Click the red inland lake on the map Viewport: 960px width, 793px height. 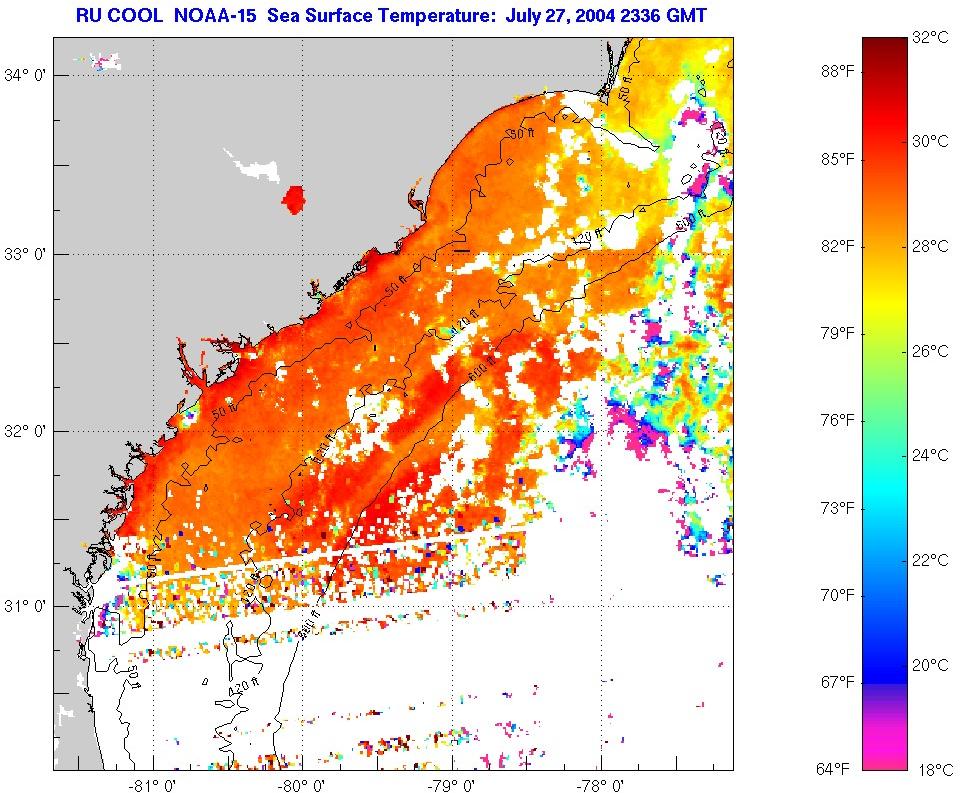293,200
